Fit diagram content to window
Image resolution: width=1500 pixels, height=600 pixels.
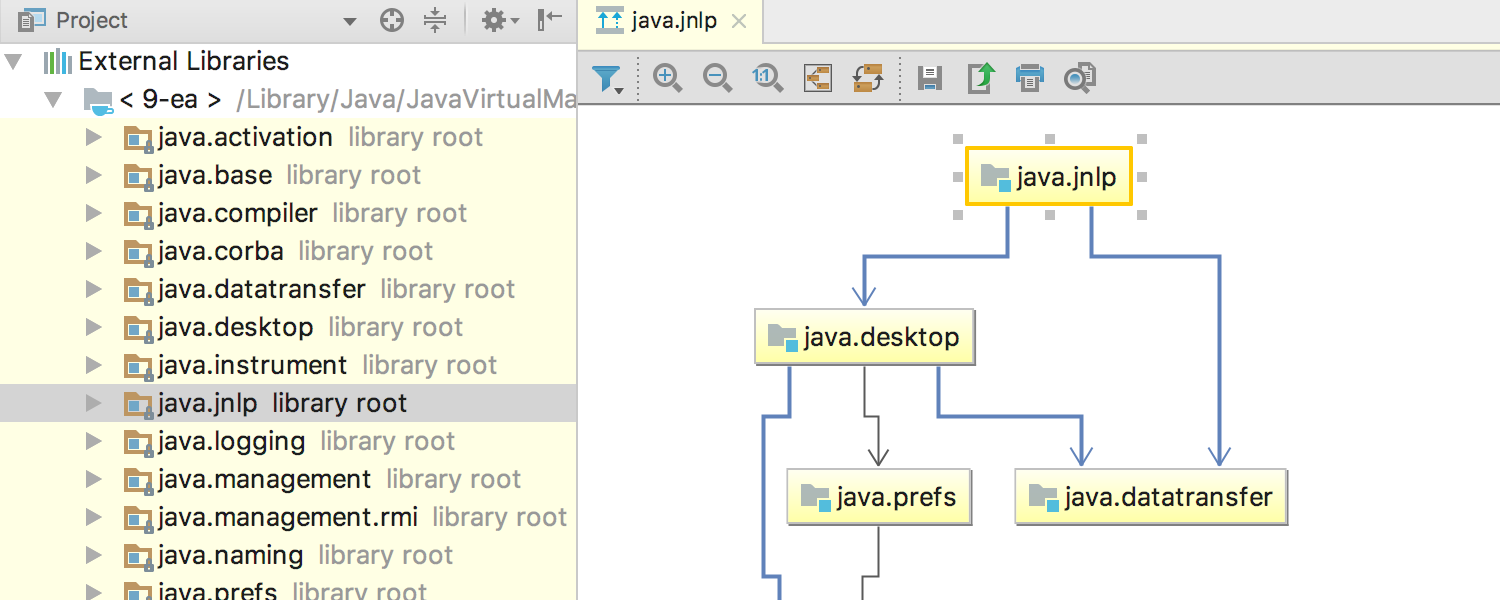pyautogui.click(x=818, y=78)
